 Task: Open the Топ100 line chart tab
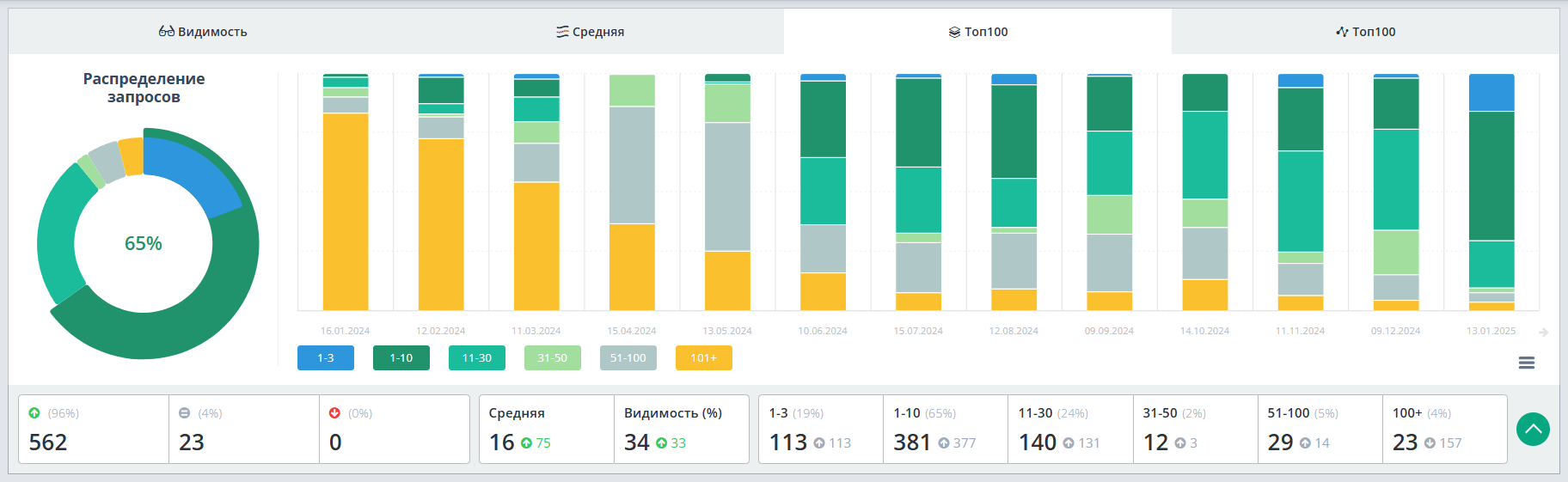click(1365, 32)
